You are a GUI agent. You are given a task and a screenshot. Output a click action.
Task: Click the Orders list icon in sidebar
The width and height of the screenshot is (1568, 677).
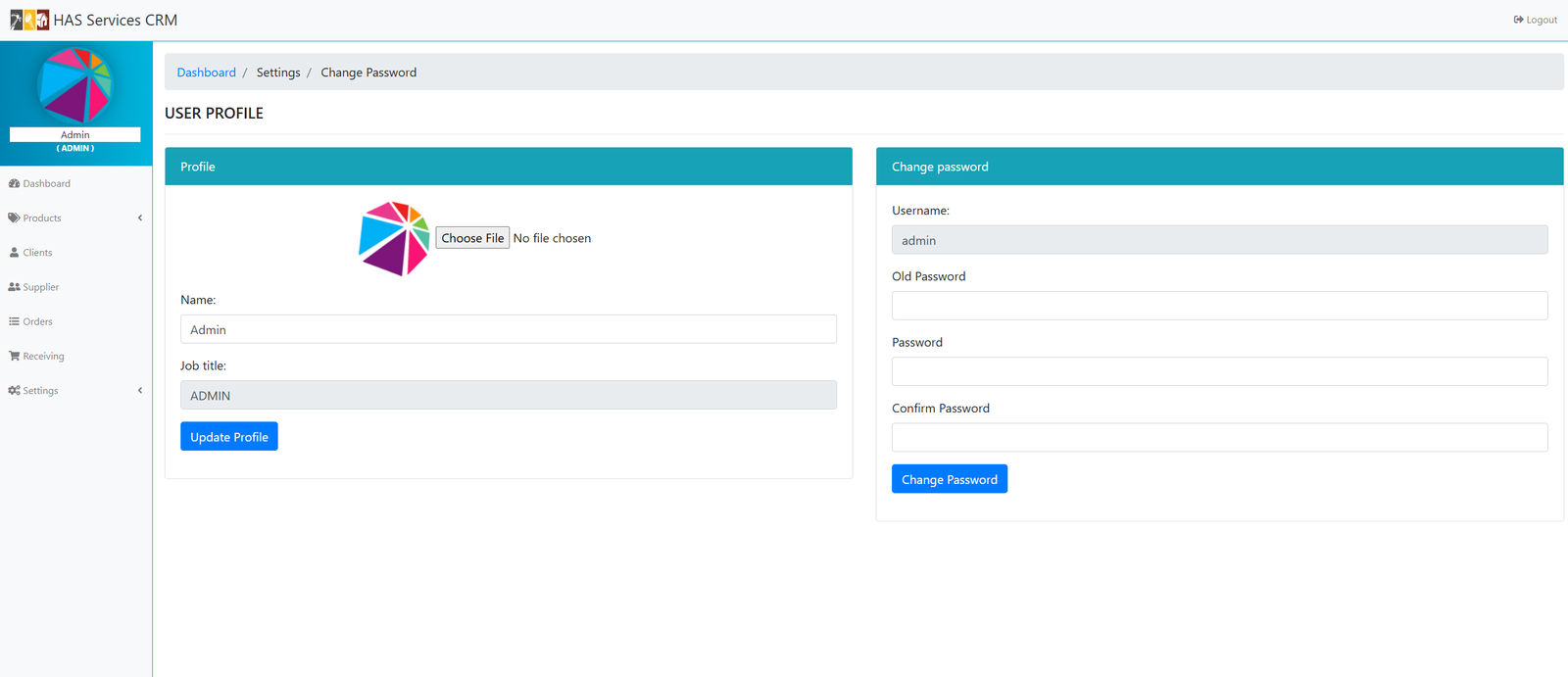14,321
